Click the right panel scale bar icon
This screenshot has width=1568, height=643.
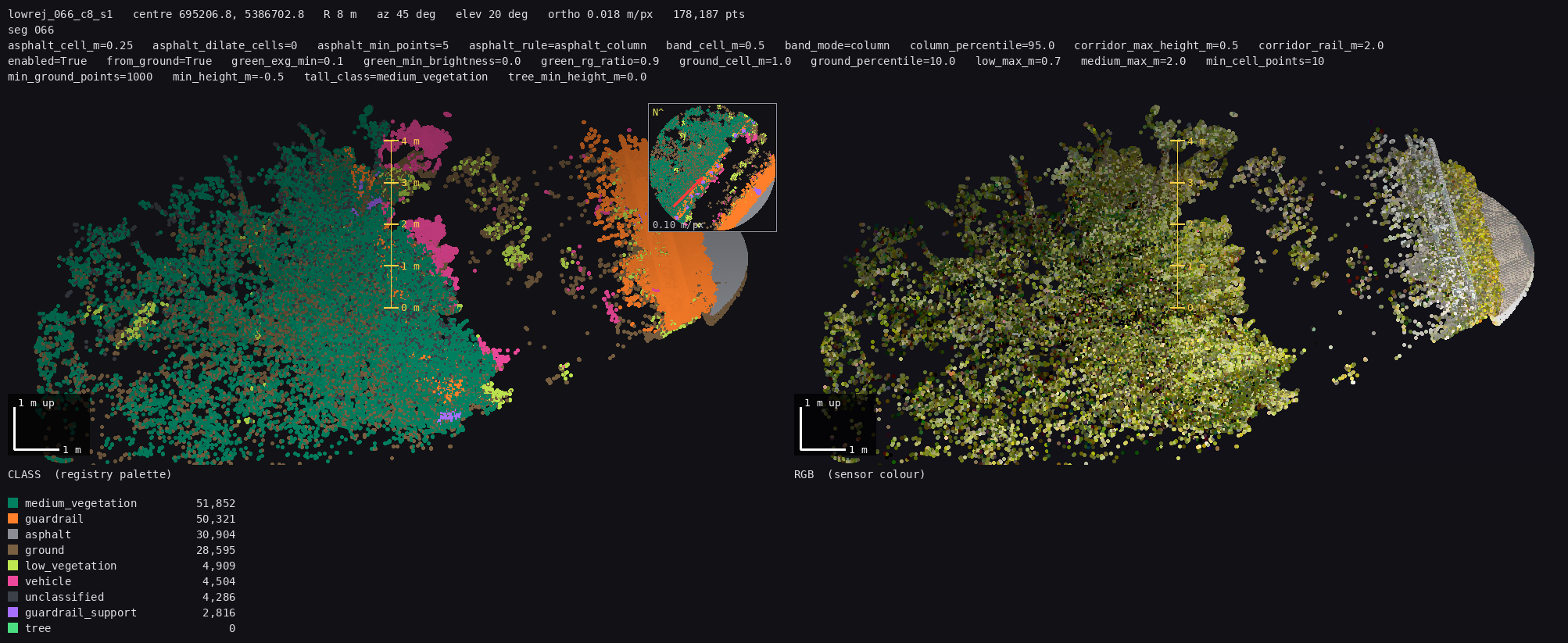835,425
